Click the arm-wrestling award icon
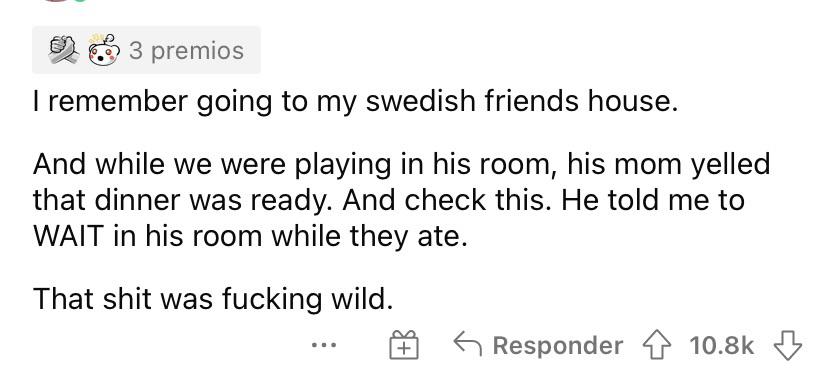Screen dimensions: 828x379 [x=64, y=50]
